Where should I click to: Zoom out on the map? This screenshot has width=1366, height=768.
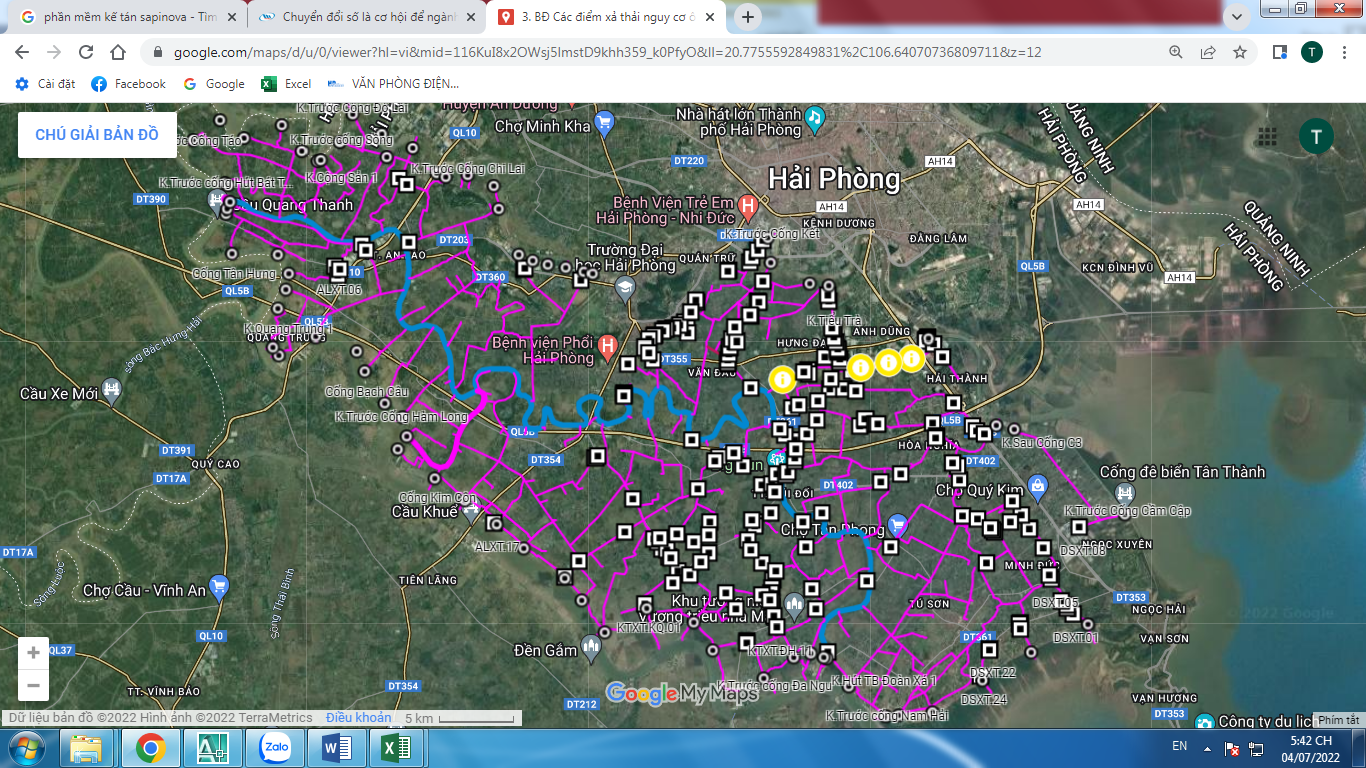[x=33, y=686]
